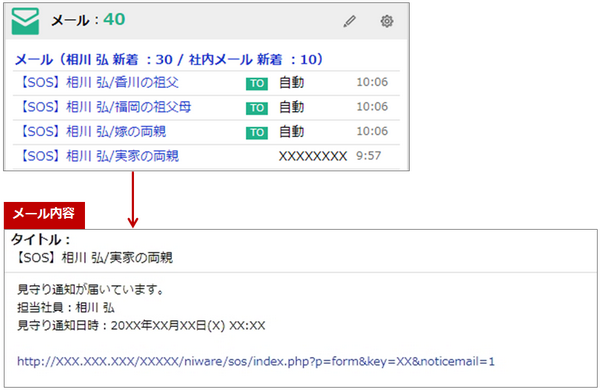Click the title text in mail content
The image size is (600, 390).
point(93,257)
